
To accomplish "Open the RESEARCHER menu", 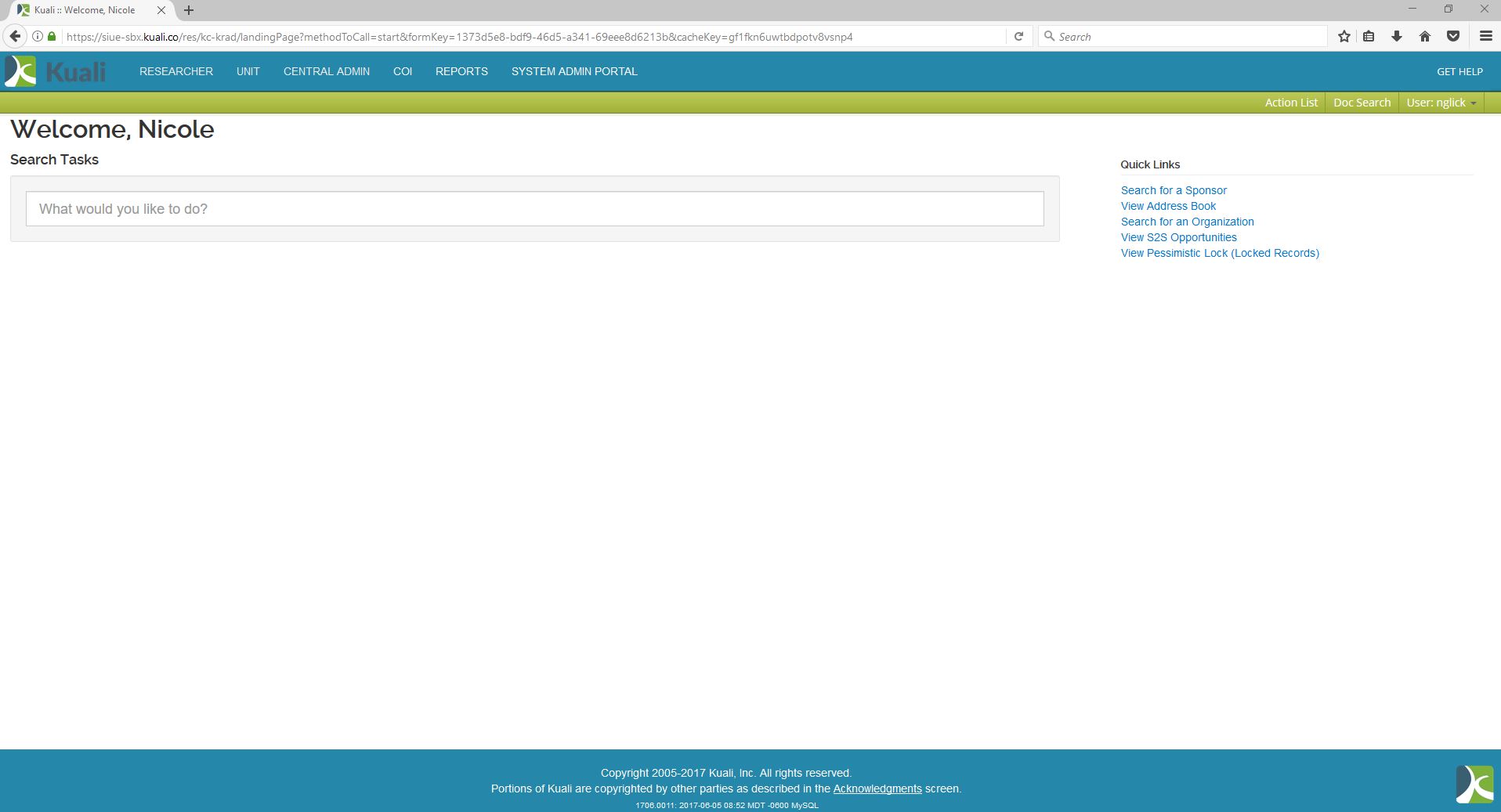I will pos(176,71).
